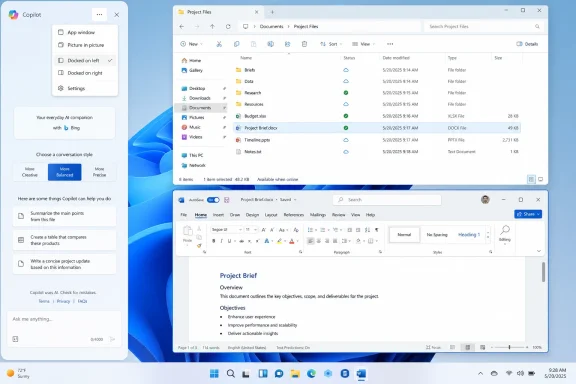Center align text in Word

318,241
